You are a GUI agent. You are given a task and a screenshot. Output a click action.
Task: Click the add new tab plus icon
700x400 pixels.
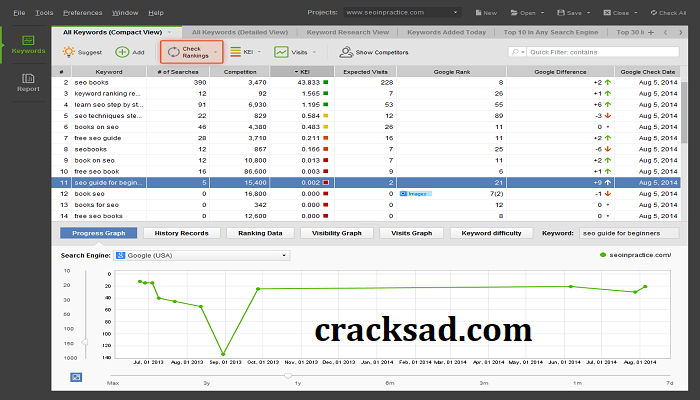click(x=651, y=32)
